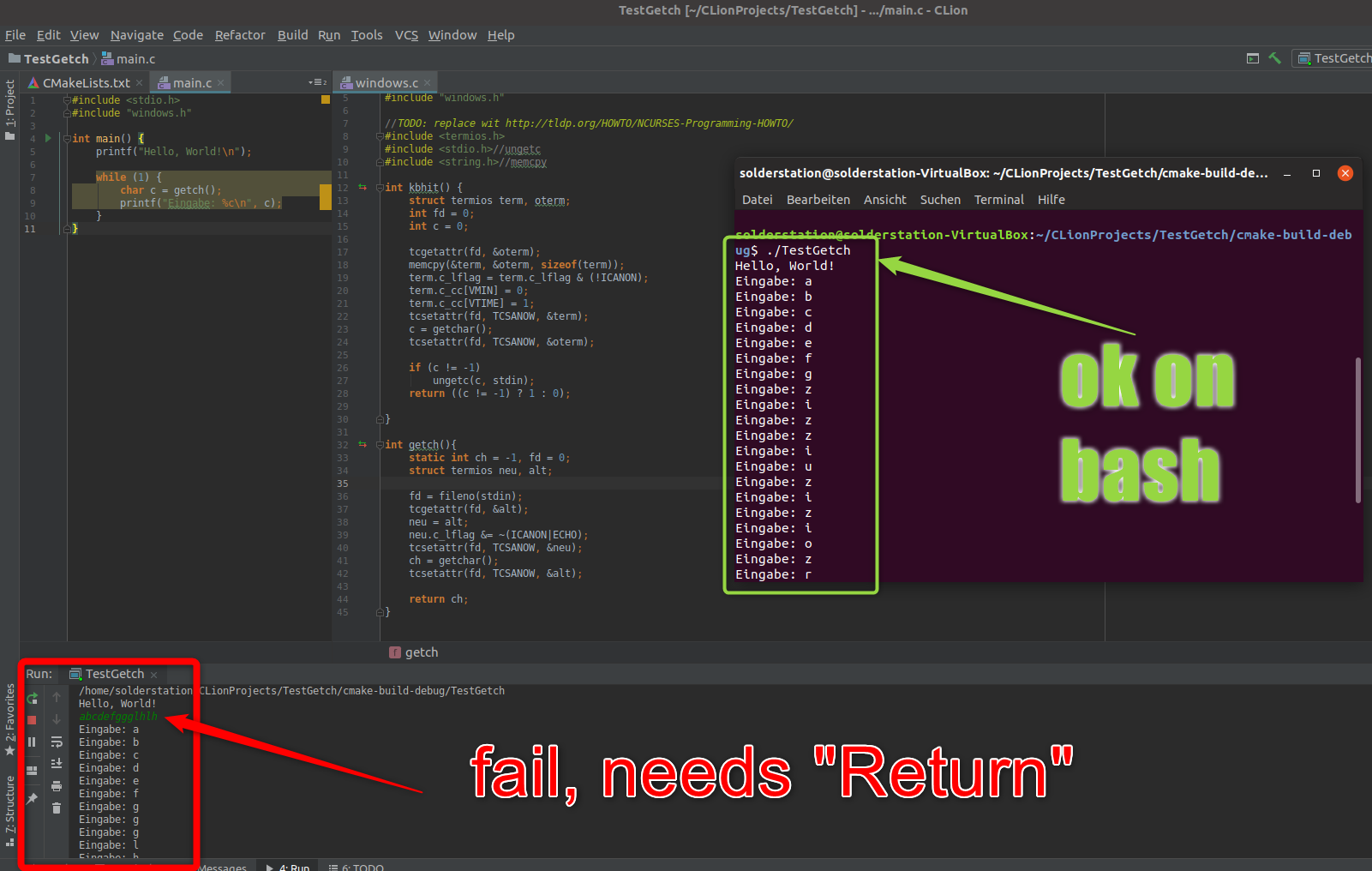The width and height of the screenshot is (1372, 871).
Task: Click the up arrow in Run console toolbar
Action: tap(57, 698)
